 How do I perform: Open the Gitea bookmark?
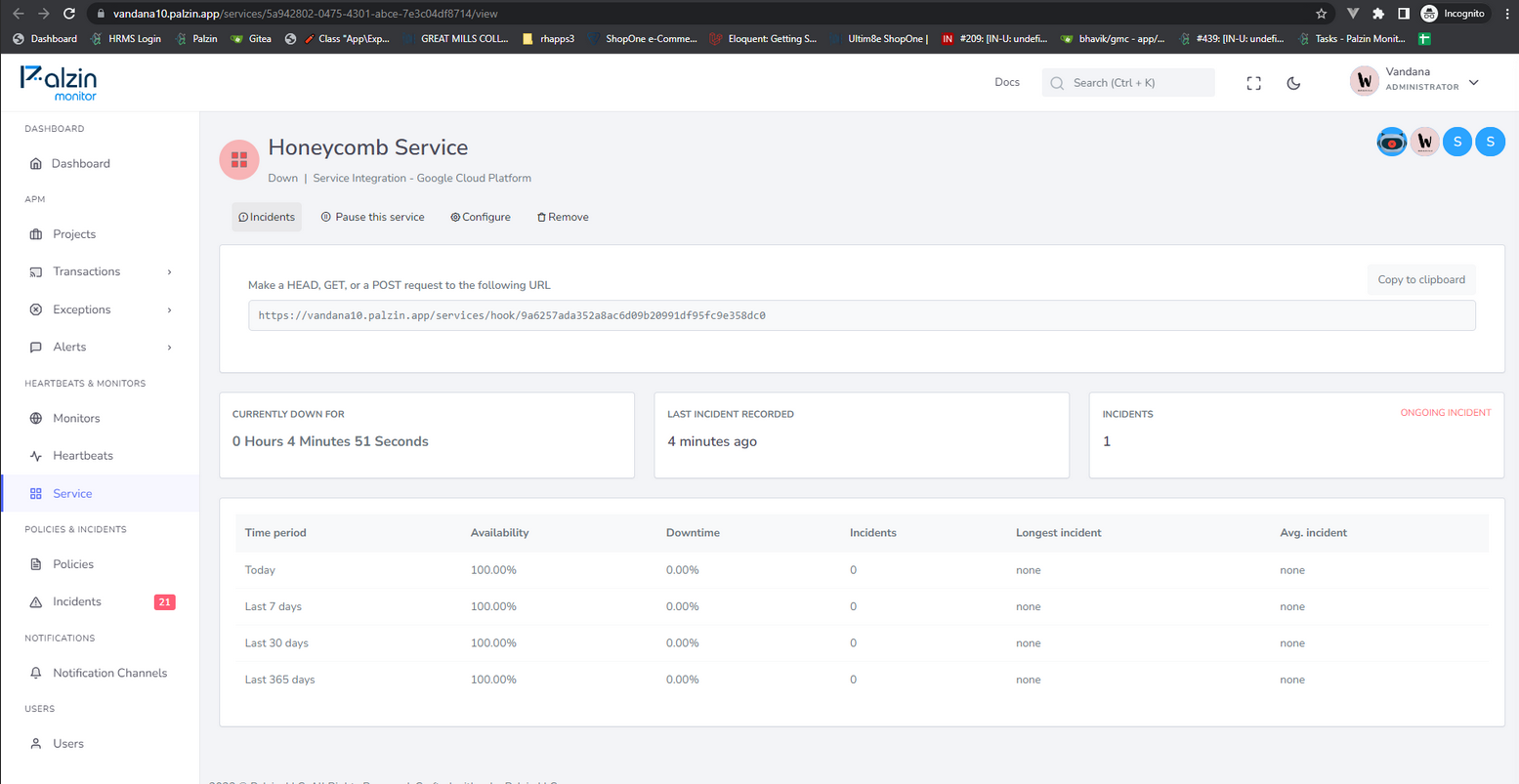click(250, 39)
